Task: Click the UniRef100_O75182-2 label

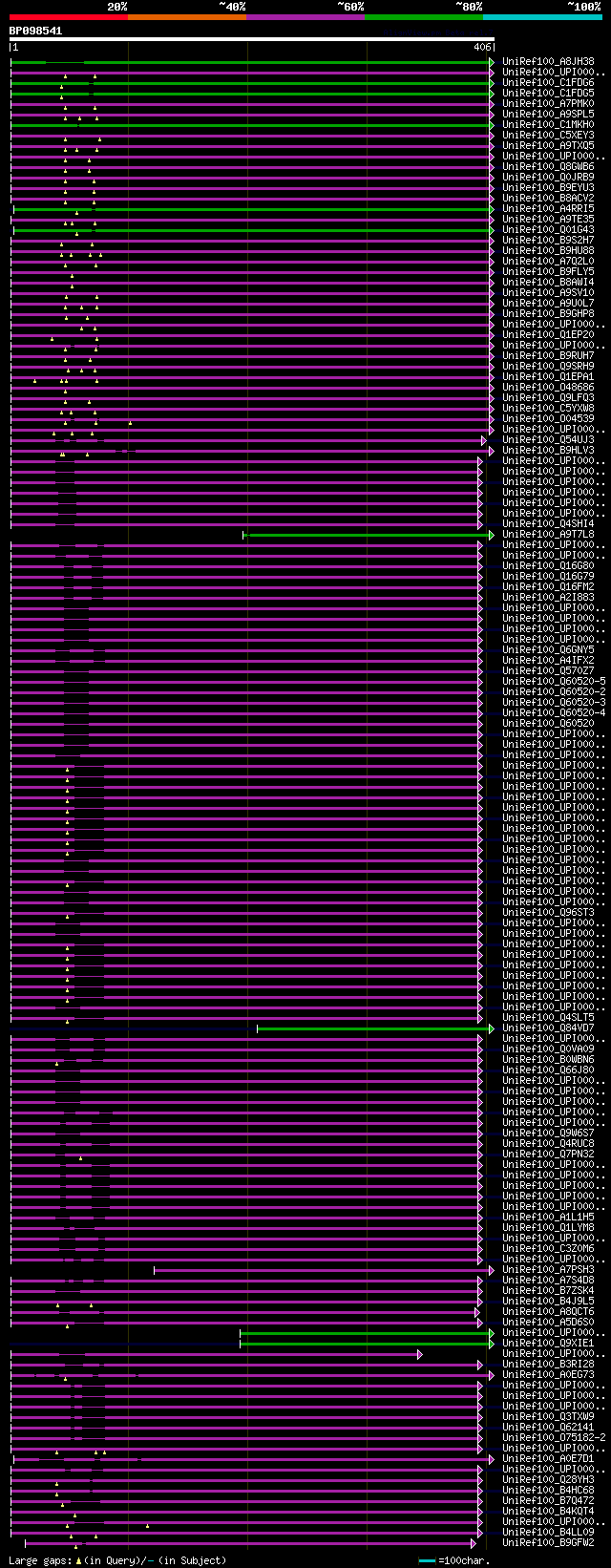Action: [x=554, y=1438]
